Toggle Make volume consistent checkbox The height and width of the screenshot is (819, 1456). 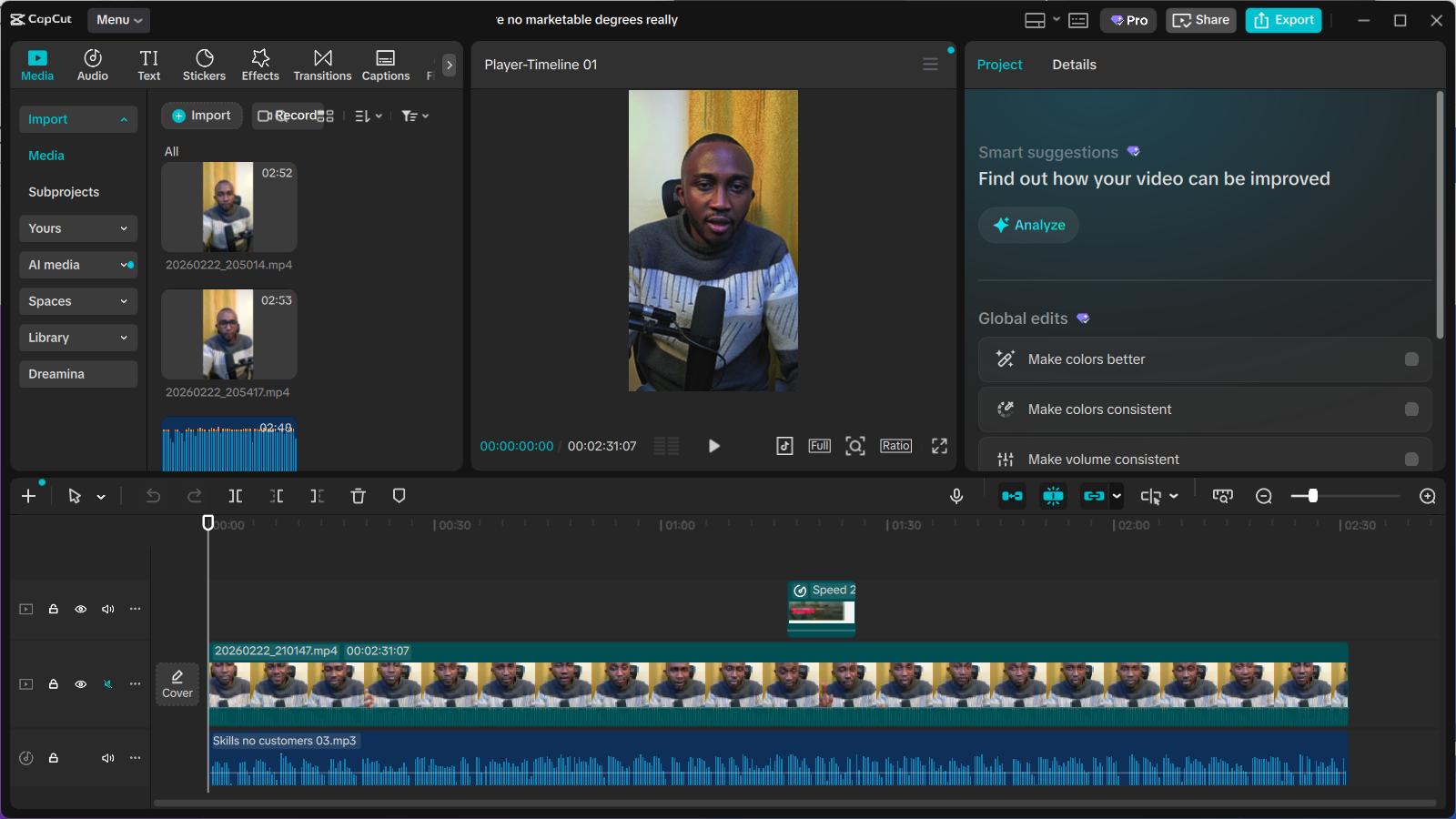[x=1411, y=460]
